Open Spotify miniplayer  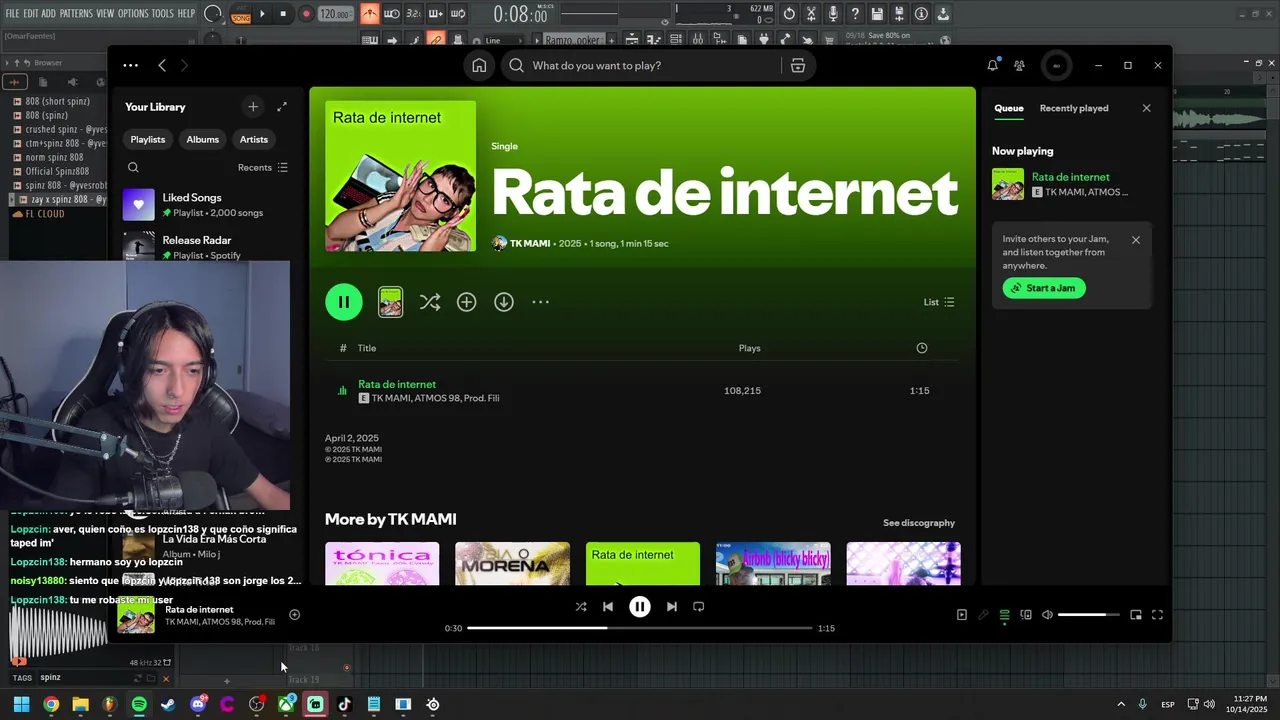coord(1136,615)
